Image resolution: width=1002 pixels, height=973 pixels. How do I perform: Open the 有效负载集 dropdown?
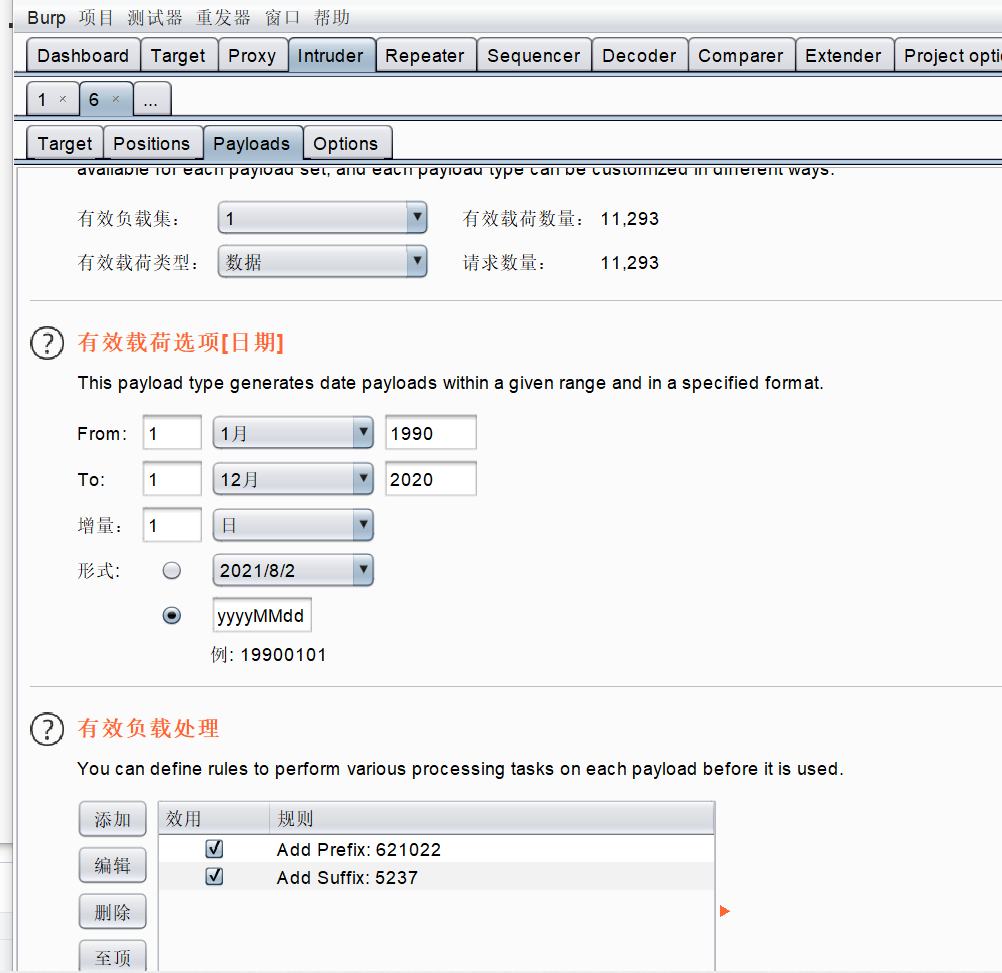322,218
